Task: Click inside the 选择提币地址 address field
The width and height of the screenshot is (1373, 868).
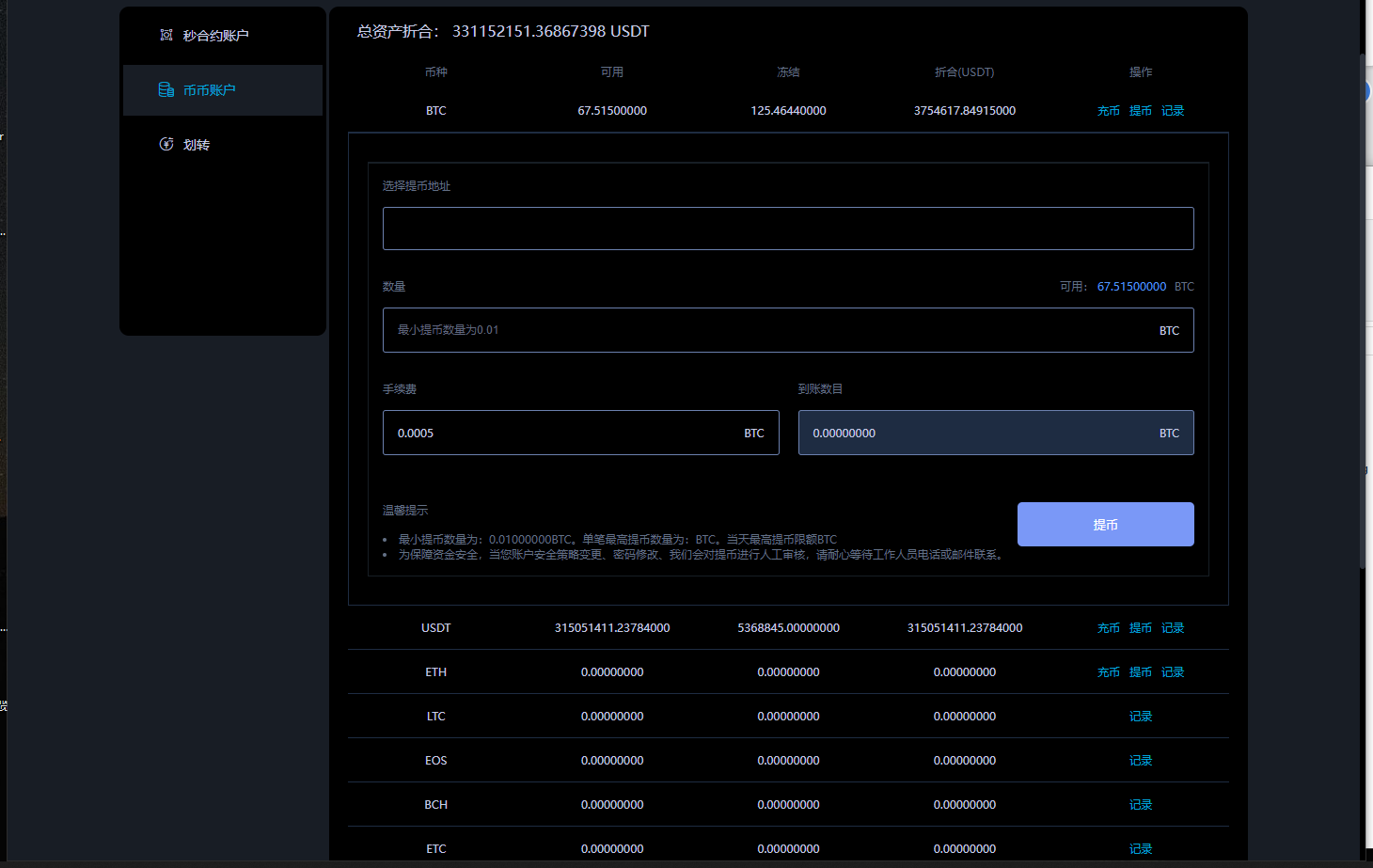Action: [787, 229]
